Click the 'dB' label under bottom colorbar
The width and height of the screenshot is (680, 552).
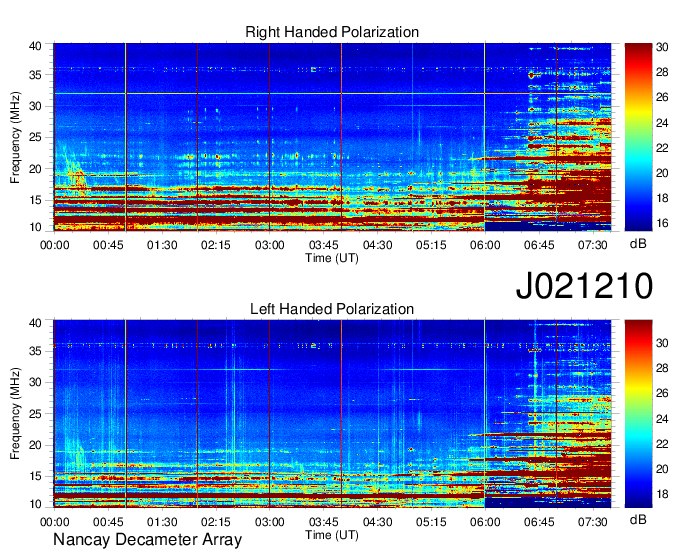tap(638, 519)
